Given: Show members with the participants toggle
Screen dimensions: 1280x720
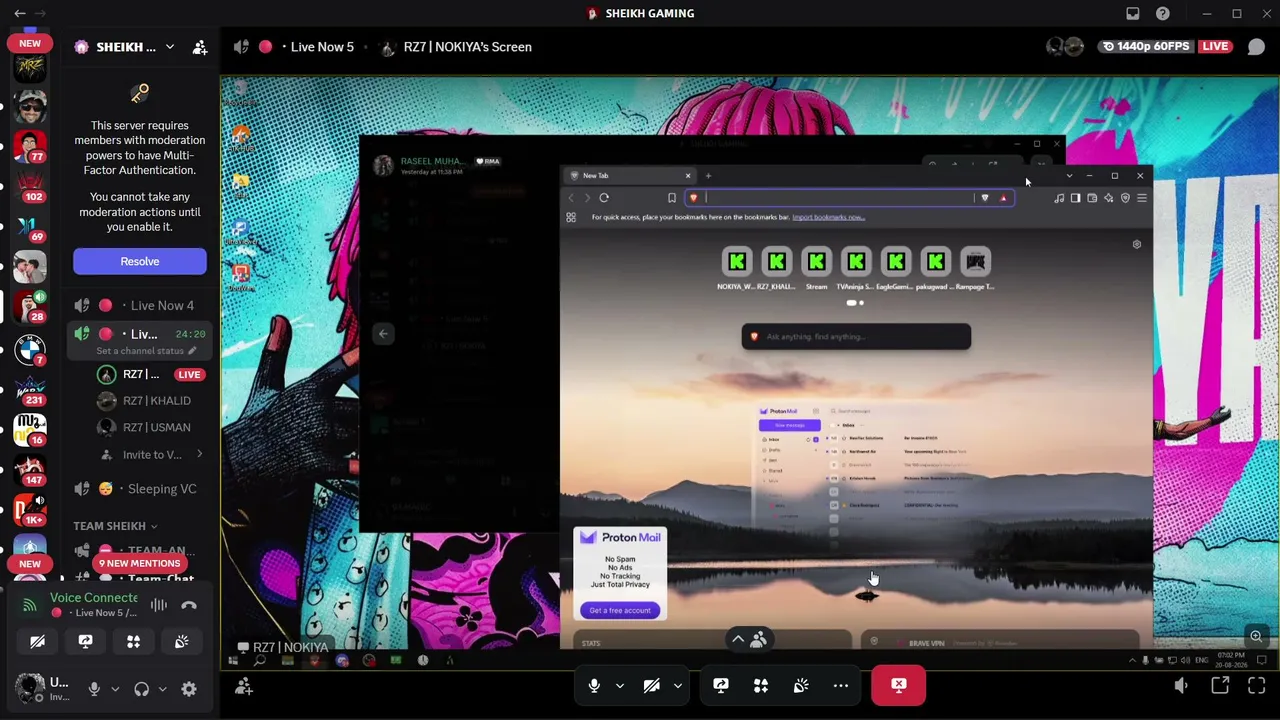Looking at the screenshot, I should [x=749, y=640].
